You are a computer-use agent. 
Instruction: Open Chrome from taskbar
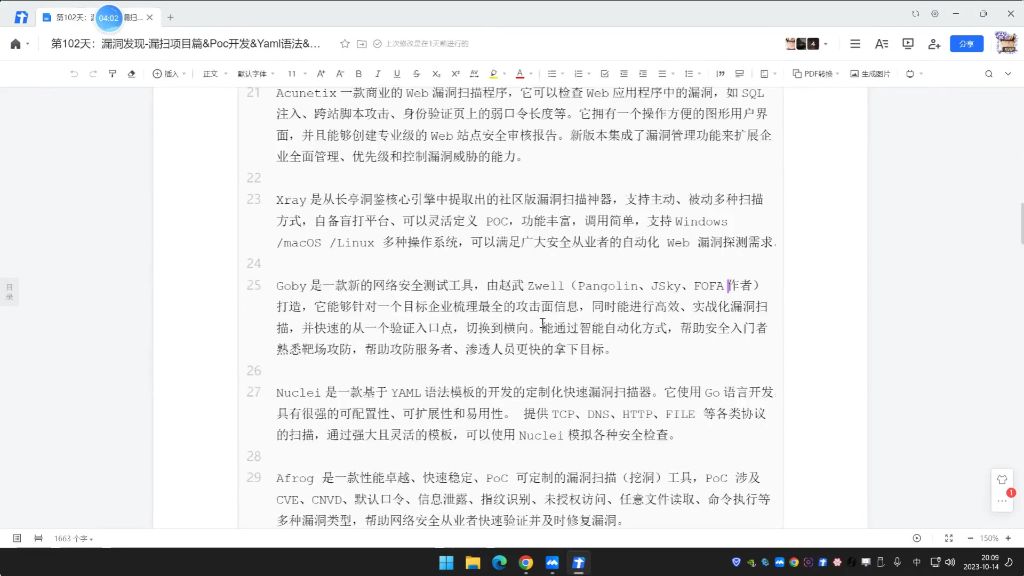point(526,562)
